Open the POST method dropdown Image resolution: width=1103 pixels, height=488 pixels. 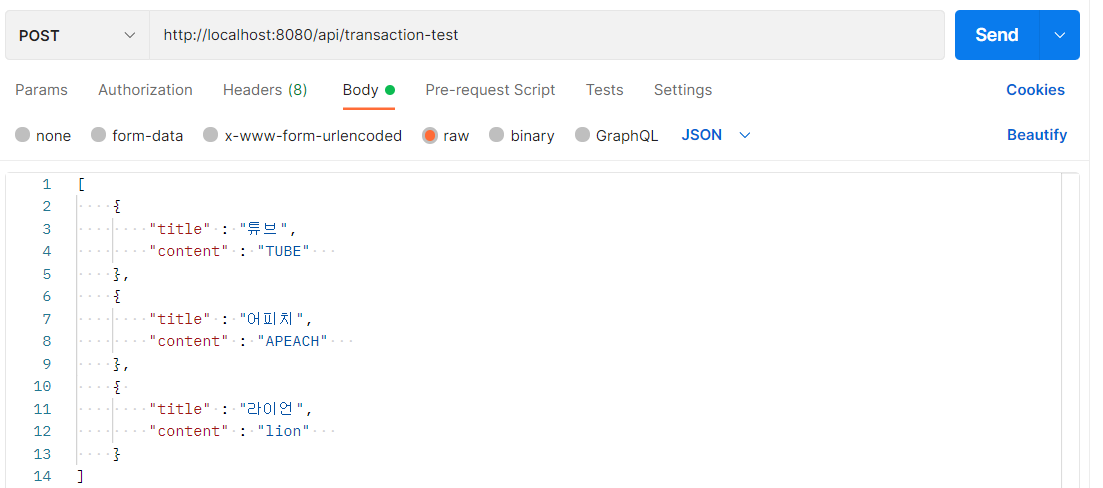click(77, 35)
